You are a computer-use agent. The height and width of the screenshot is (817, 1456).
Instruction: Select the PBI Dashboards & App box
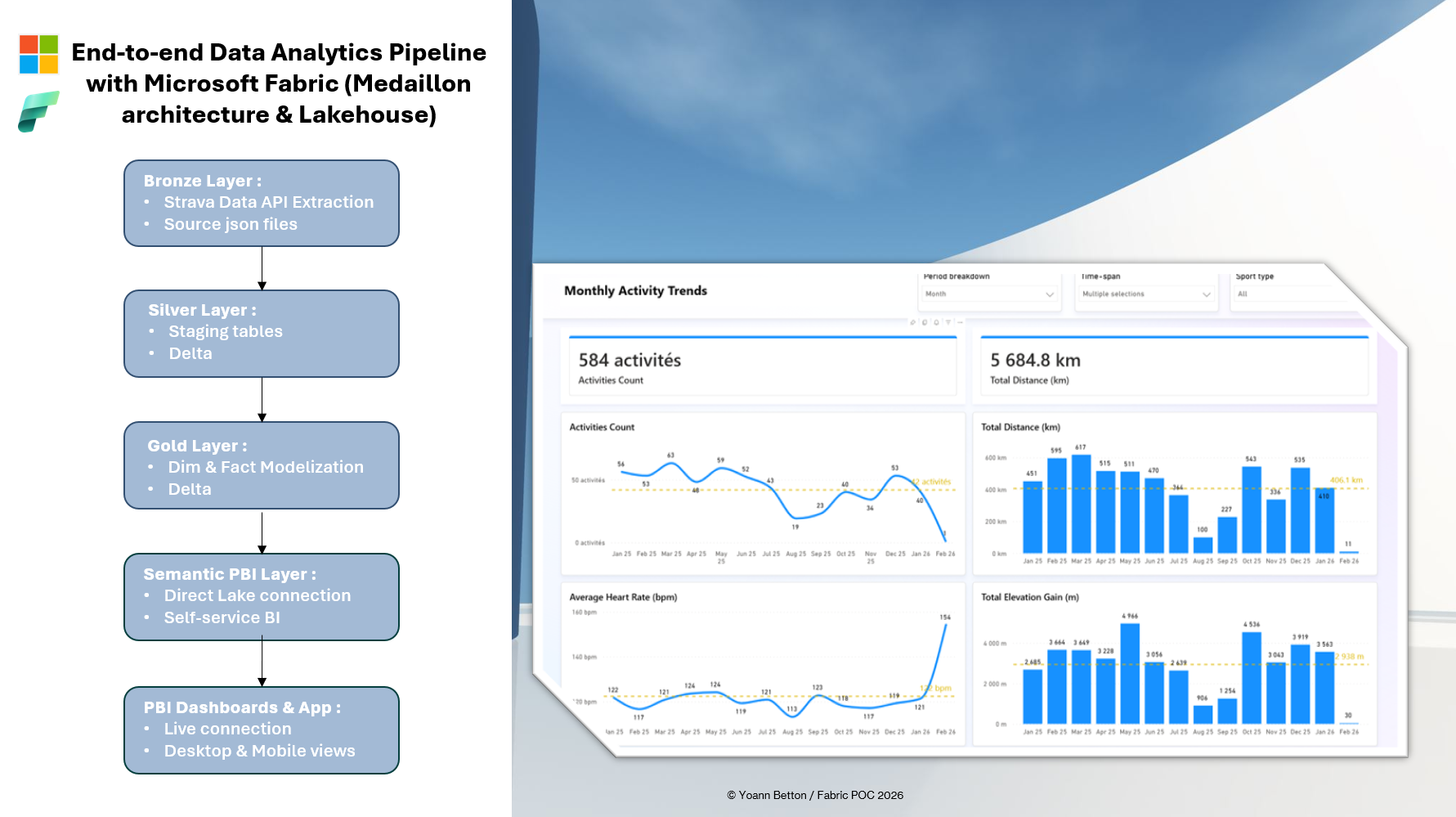click(x=262, y=729)
